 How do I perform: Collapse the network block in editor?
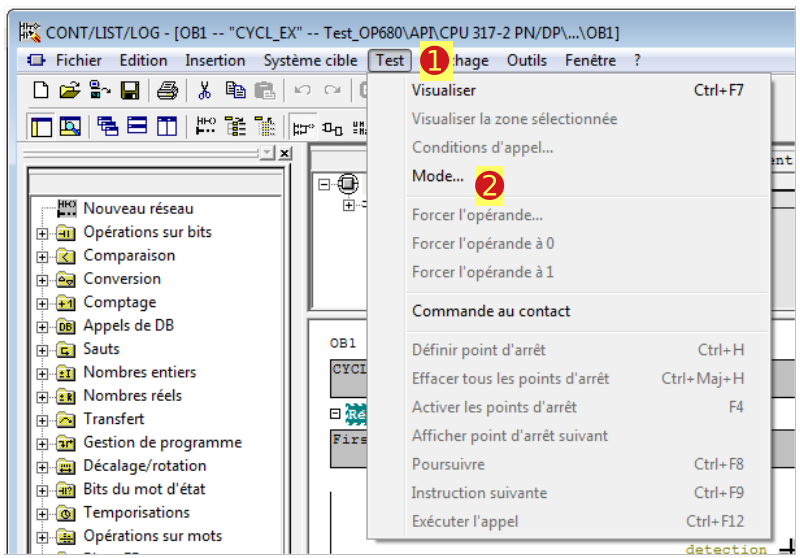[x=335, y=414]
